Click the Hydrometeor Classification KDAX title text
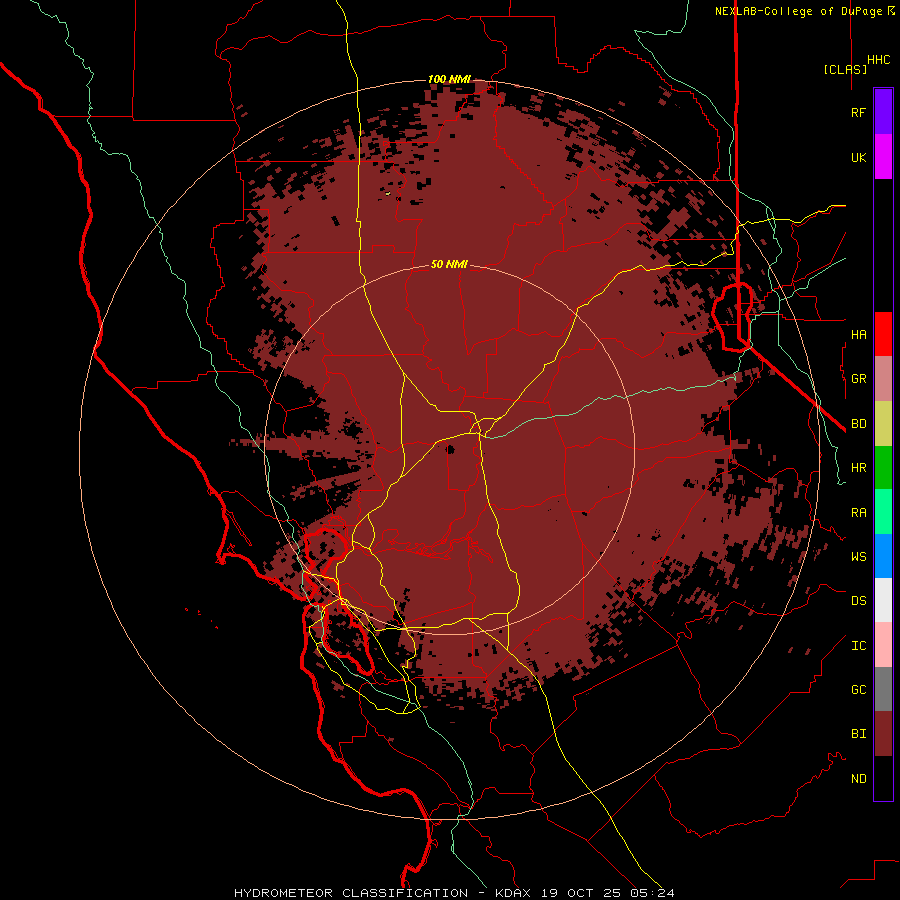The image size is (900, 900). tap(454, 893)
